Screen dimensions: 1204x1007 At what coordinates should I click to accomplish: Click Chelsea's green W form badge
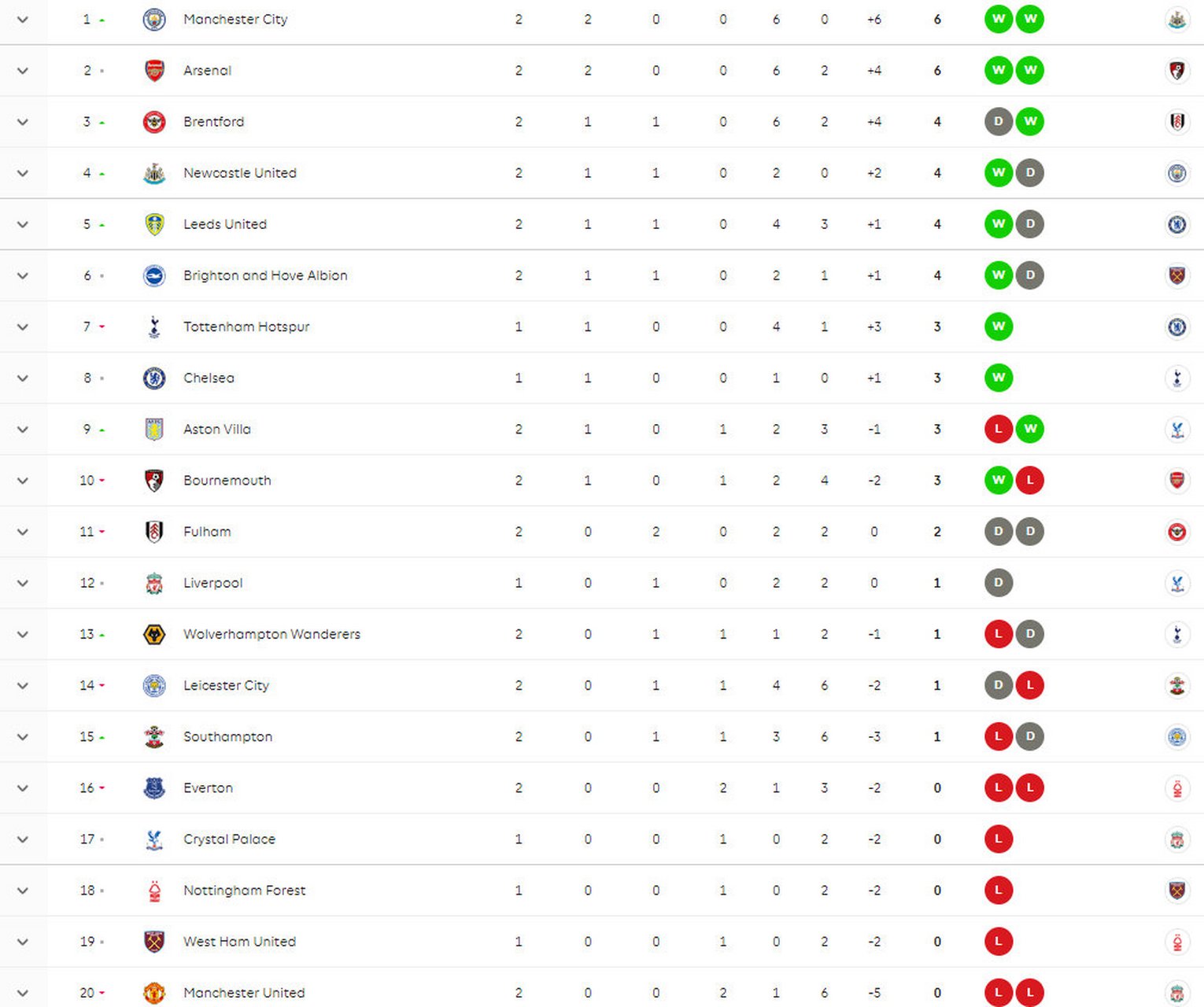point(999,378)
